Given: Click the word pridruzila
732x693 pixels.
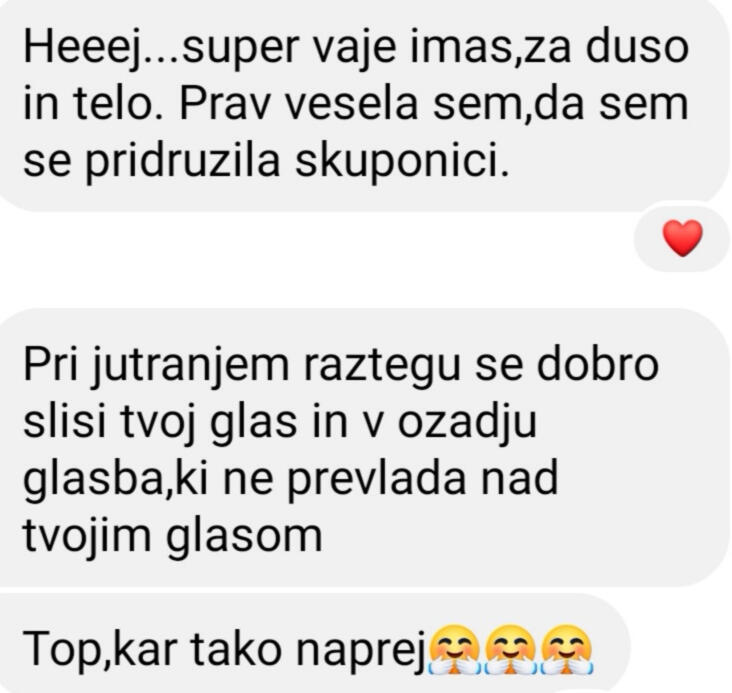Looking at the screenshot, I should (x=183, y=163).
